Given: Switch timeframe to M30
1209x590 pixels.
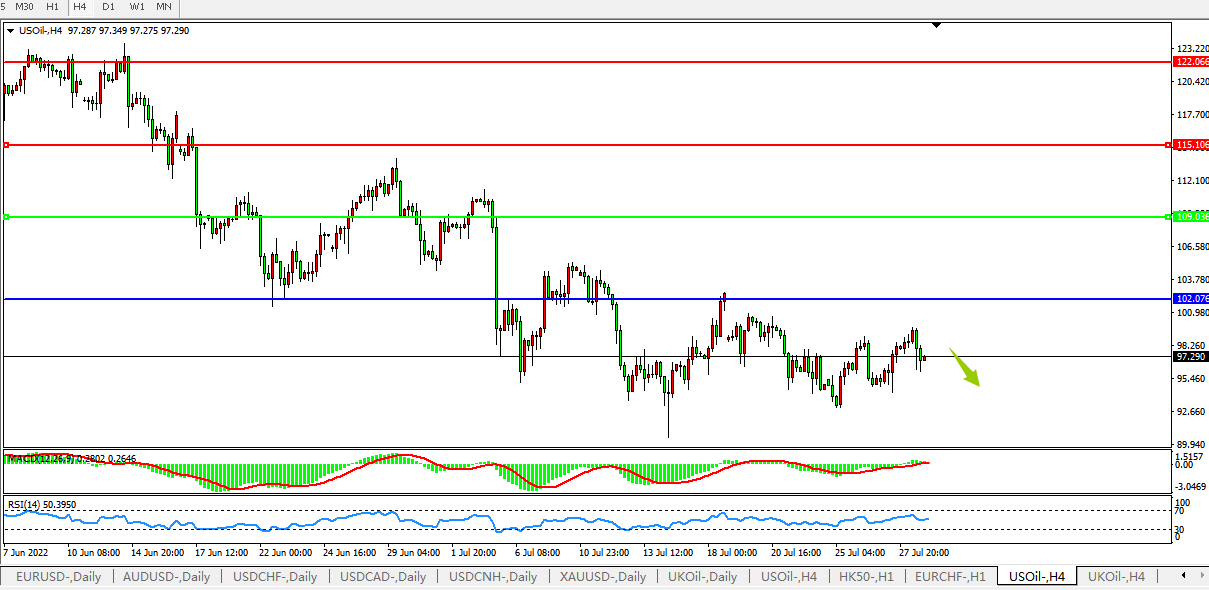Looking at the screenshot, I should pyautogui.click(x=25, y=7).
